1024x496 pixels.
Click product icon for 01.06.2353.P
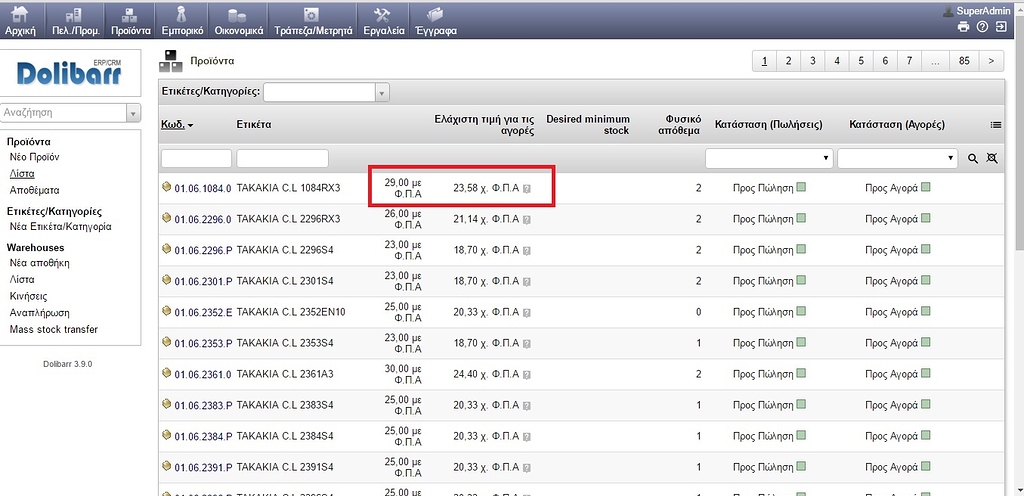[x=167, y=343]
